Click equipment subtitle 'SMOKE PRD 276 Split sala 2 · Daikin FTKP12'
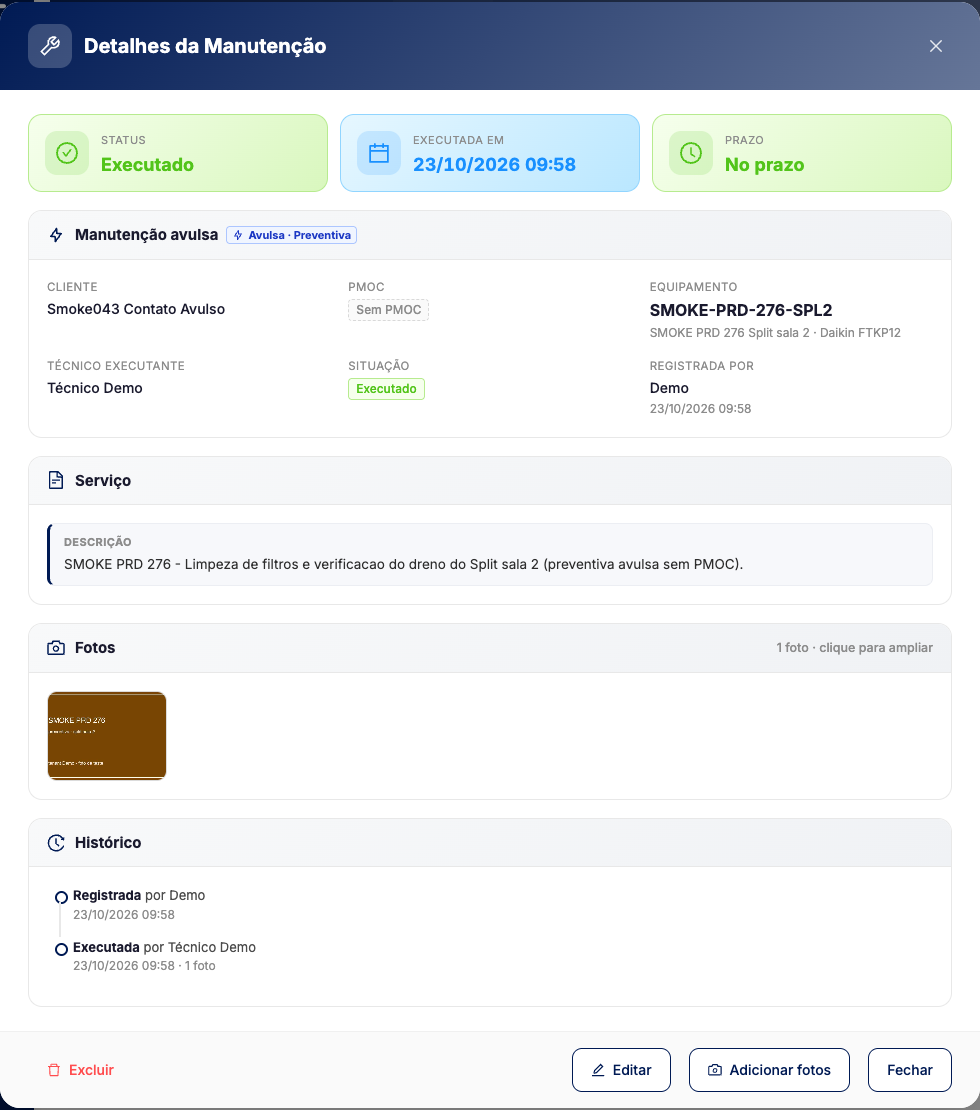The width and height of the screenshot is (980, 1110). click(775, 333)
